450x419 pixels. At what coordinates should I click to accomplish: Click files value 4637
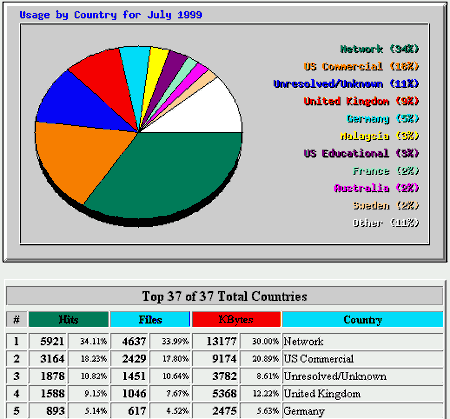pyautogui.click(x=134, y=341)
